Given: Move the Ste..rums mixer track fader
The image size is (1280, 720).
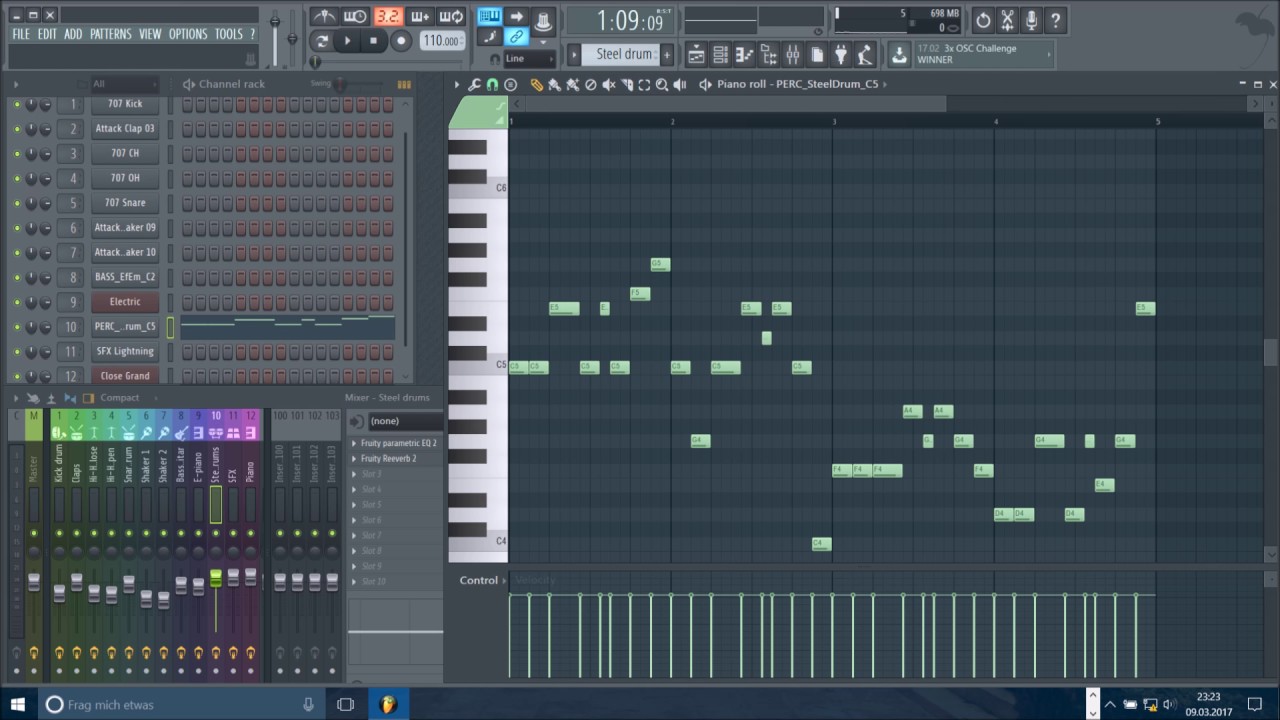Looking at the screenshot, I should coord(216,578).
